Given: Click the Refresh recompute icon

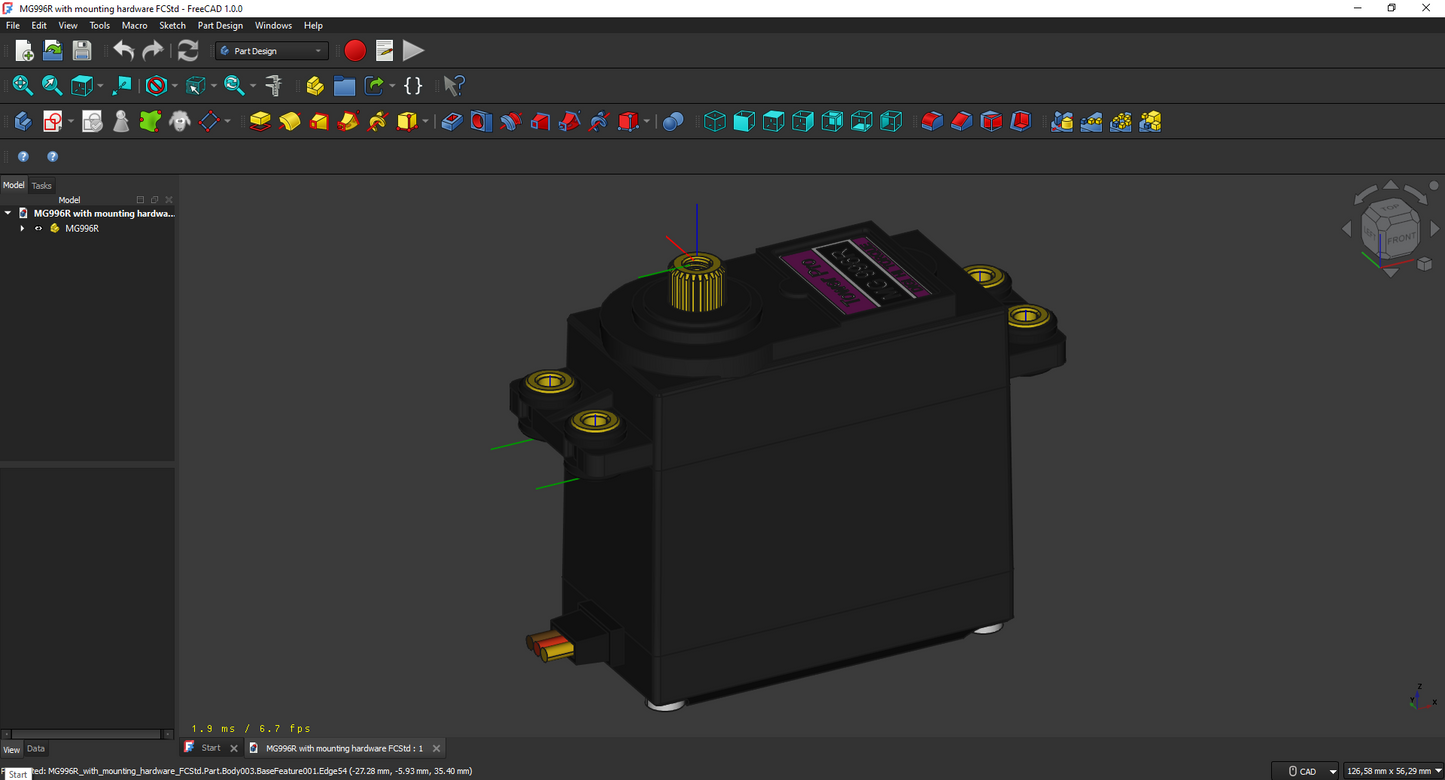Looking at the screenshot, I should tap(188, 50).
